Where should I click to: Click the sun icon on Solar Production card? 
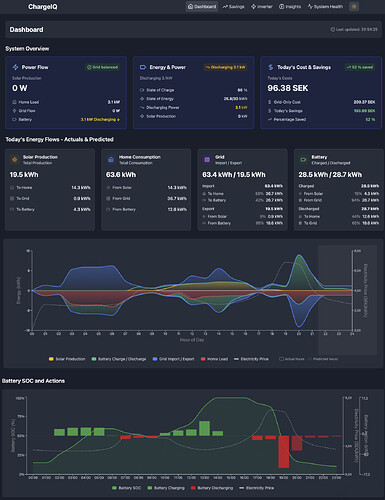[x=15, y=160]
